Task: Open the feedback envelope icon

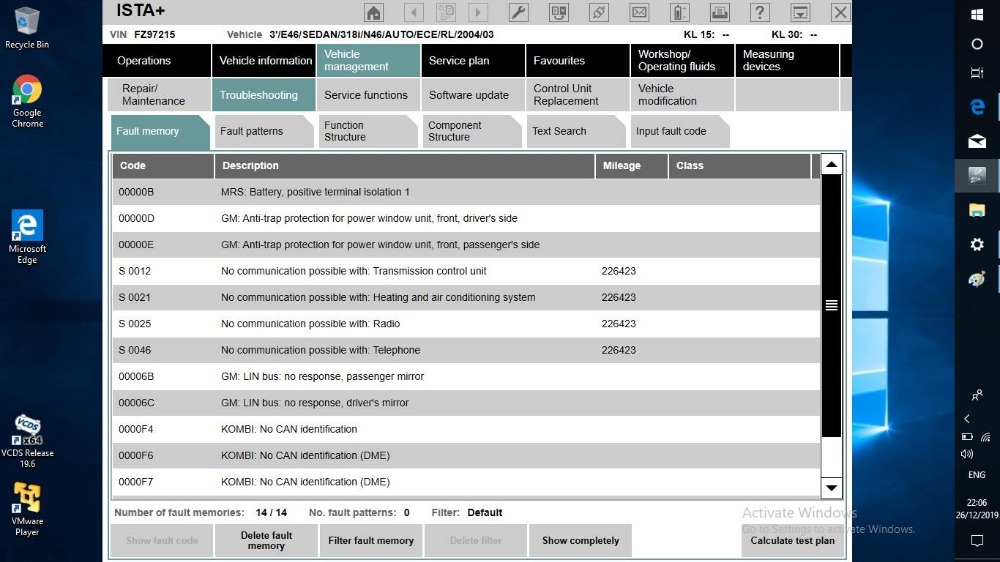Action: click(x=639, y=12)
